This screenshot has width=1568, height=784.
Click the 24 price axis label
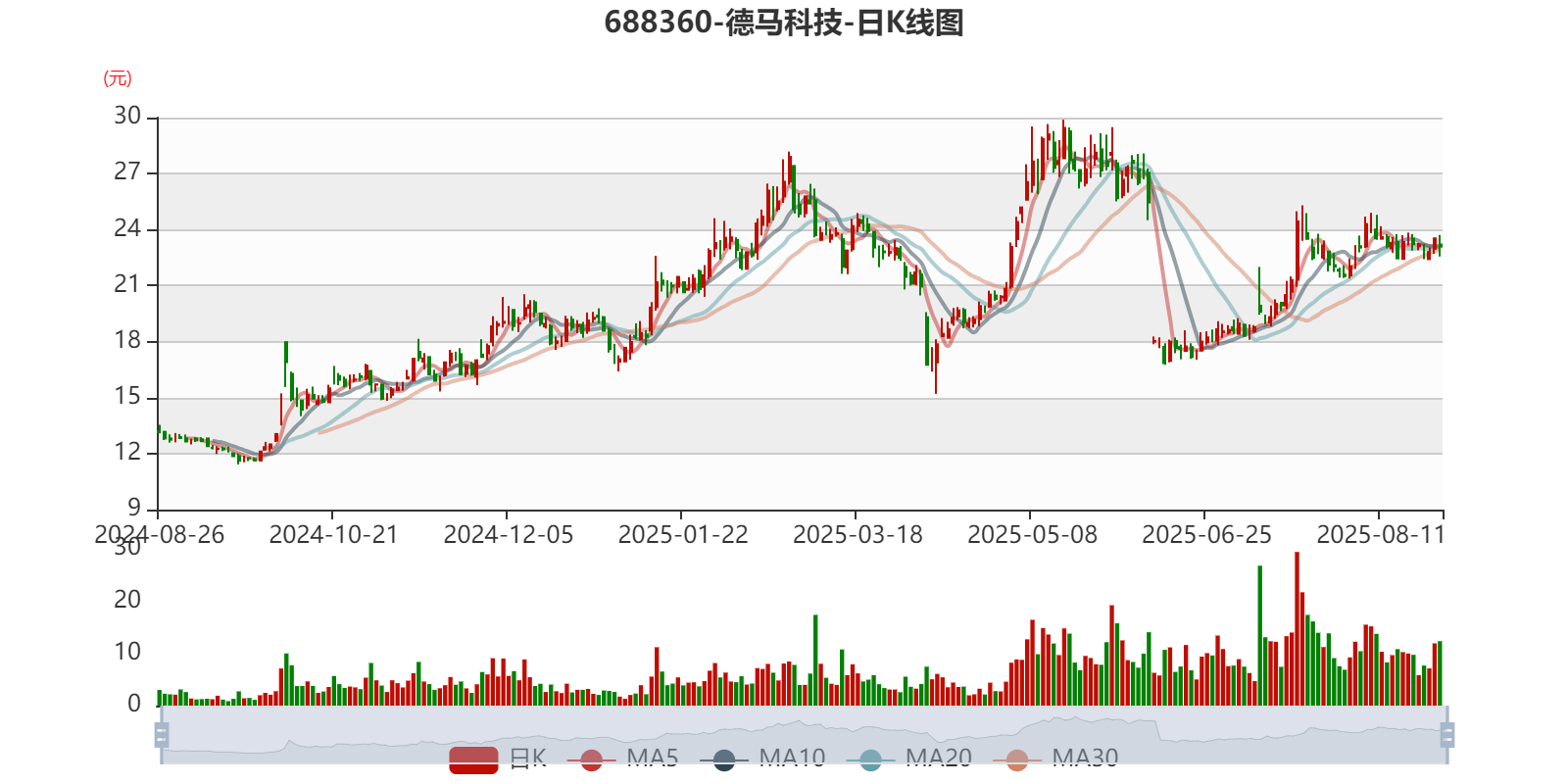tap(127, 229)
